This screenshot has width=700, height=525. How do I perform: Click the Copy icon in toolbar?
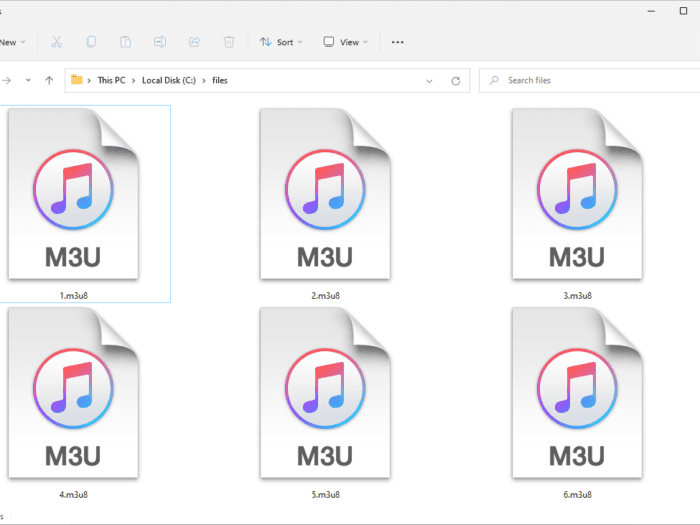[91, 42]
